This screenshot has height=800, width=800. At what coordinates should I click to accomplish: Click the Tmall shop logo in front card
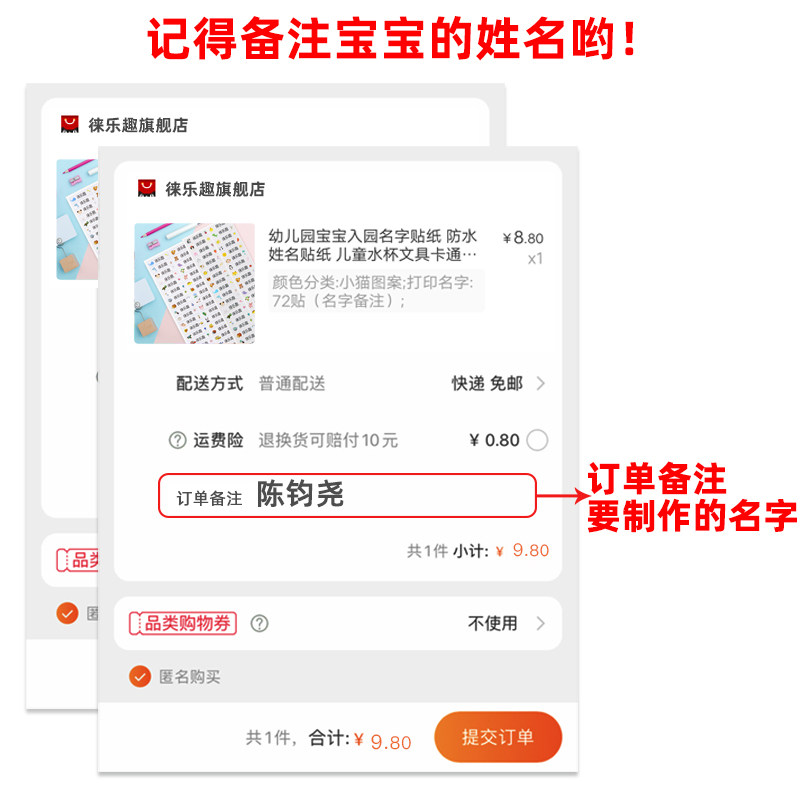click(147, 188)
